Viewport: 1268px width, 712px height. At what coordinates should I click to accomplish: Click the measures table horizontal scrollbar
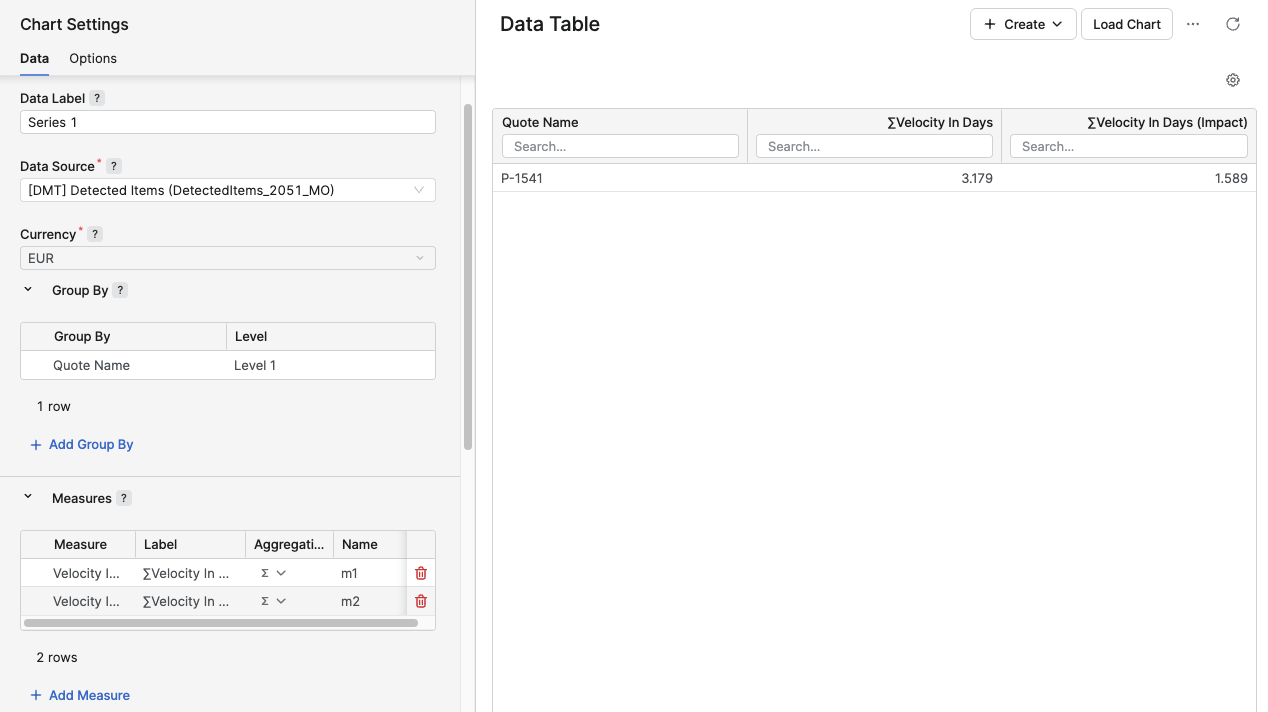220,623
